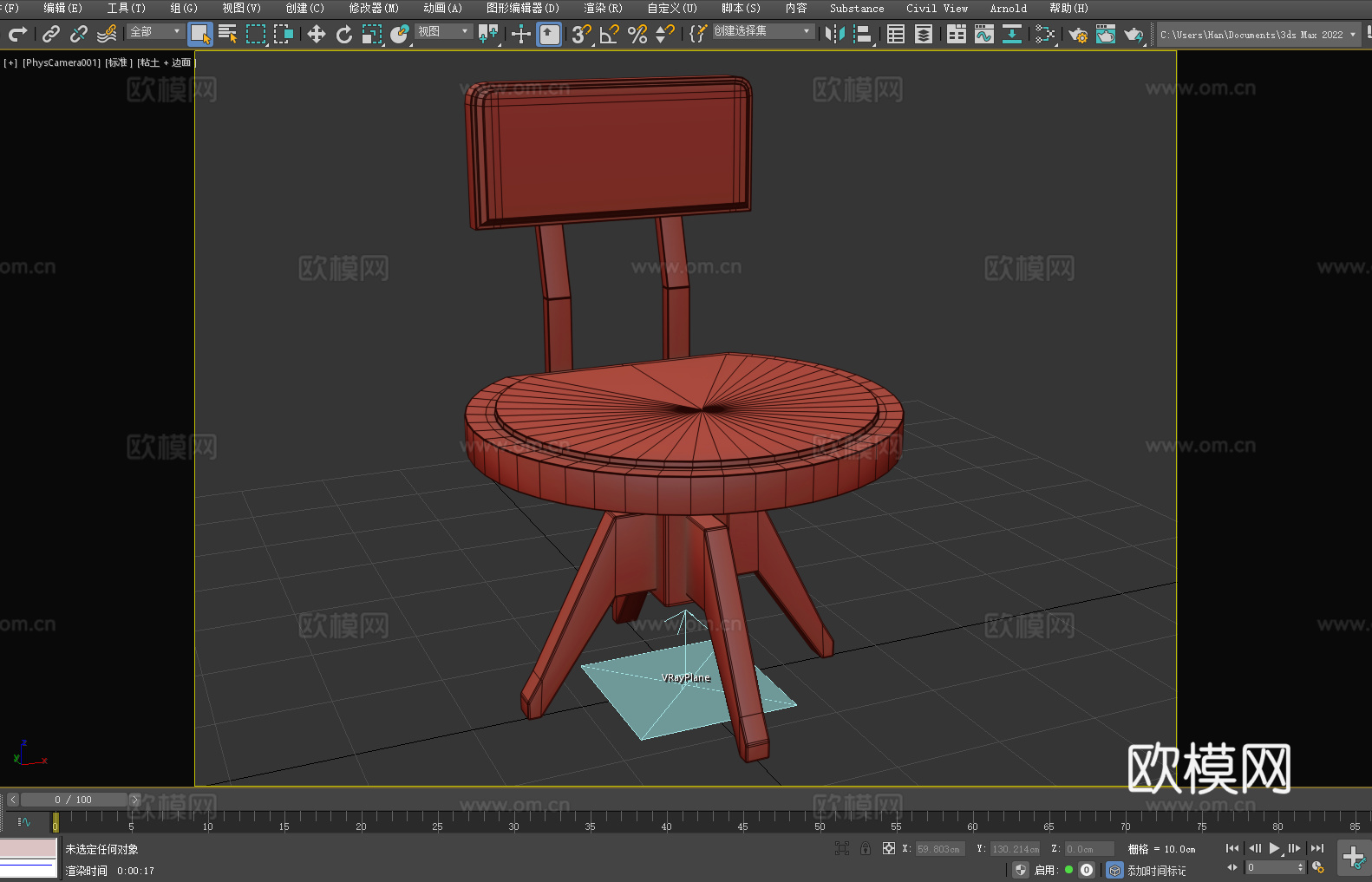Click time slider next frame arrow
Viewport: 1372px width, 882px height.
click(134, 800)
